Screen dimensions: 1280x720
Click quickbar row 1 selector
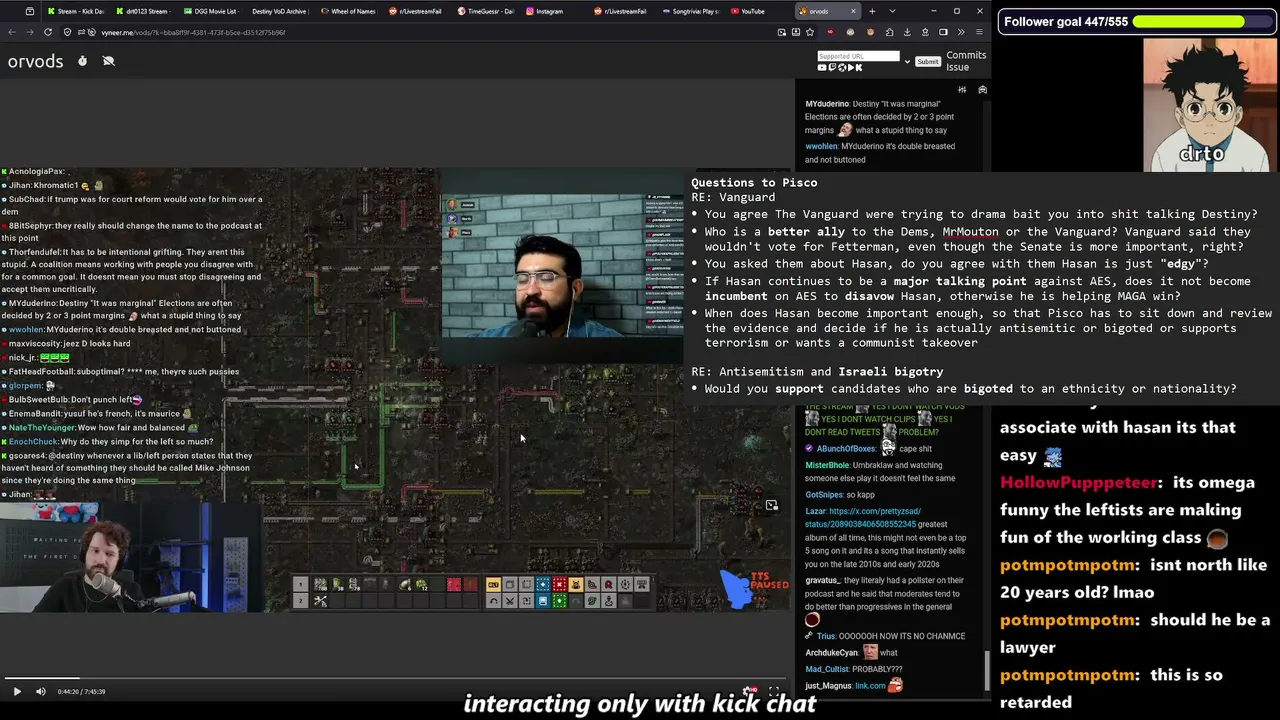click(x=300, y=585)
